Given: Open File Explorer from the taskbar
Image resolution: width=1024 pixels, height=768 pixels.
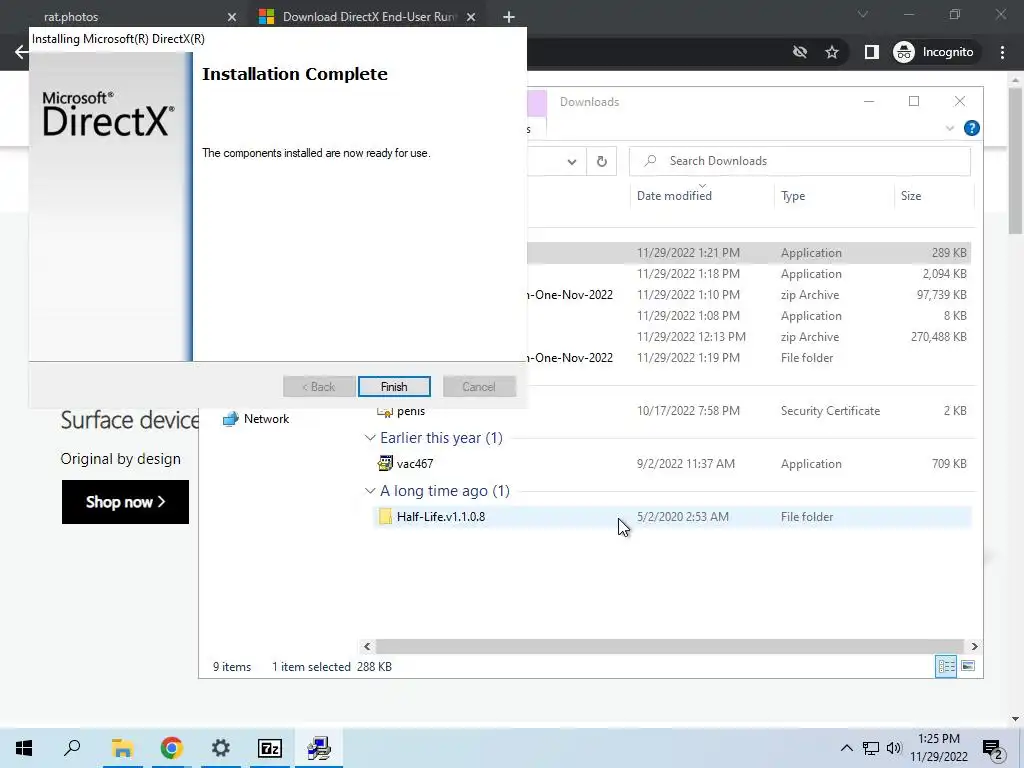Looking at the screenshot, I should 122,748.
